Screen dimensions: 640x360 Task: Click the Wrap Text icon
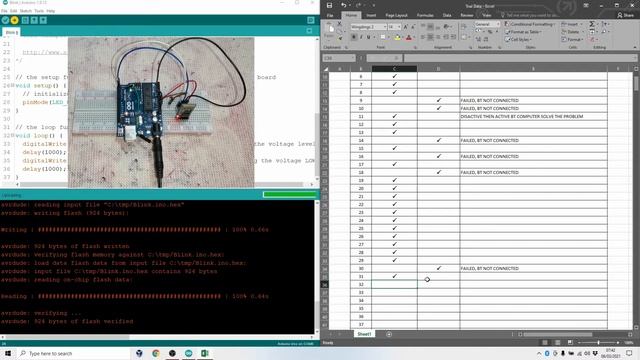coord(464,27)
